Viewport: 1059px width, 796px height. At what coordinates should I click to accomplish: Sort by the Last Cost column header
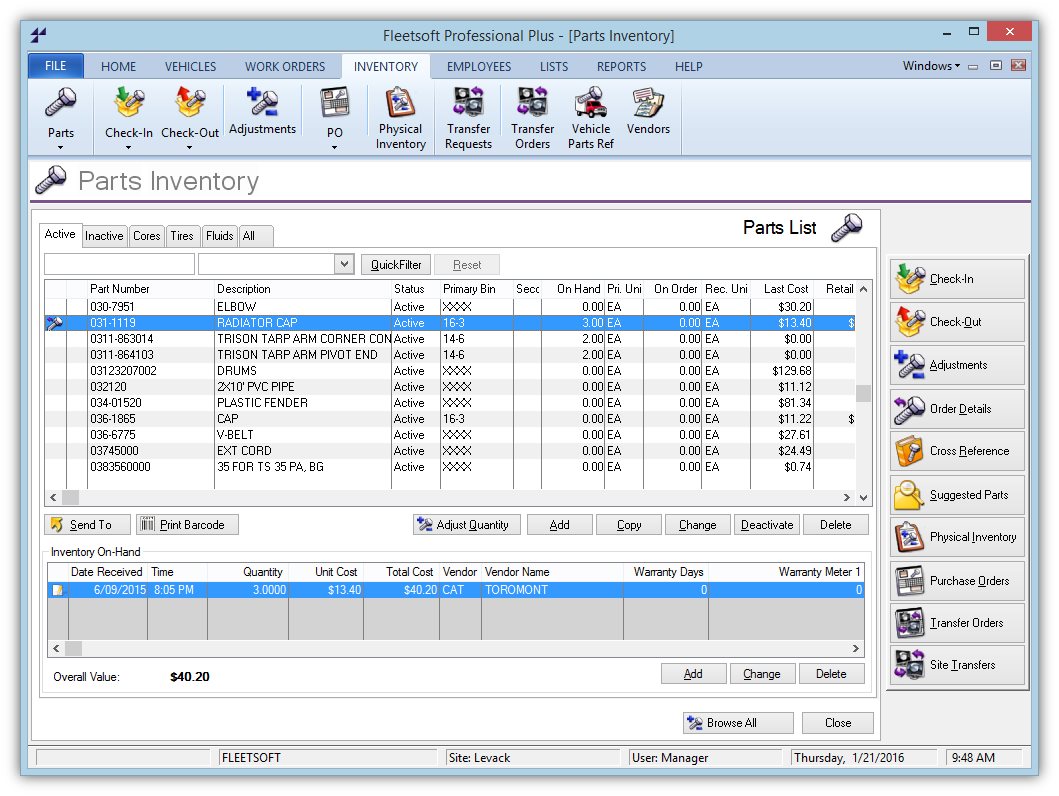click(782, 289)
